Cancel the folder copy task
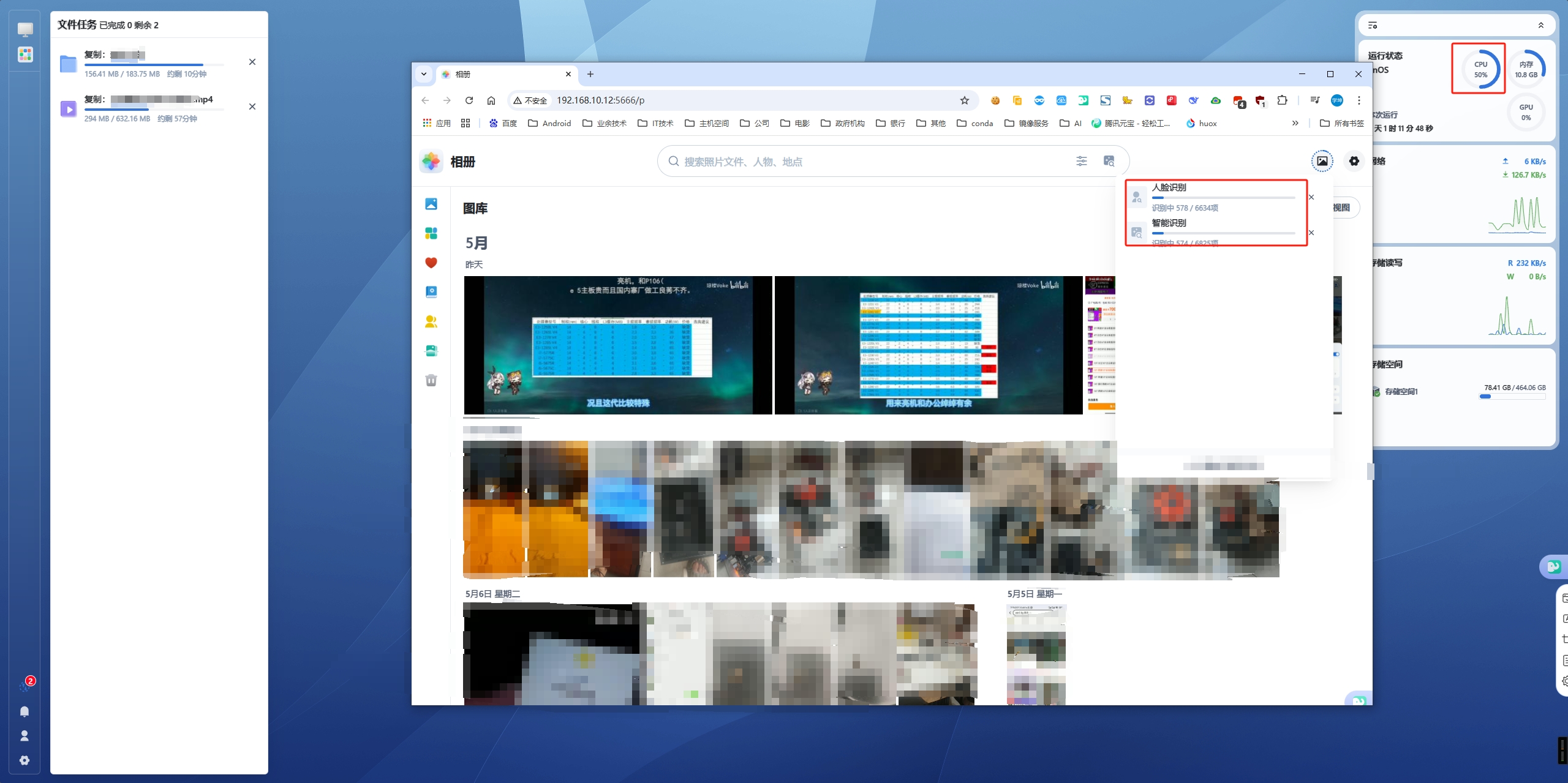This screenshot has height=783, width=1568. tap(252, 62)
